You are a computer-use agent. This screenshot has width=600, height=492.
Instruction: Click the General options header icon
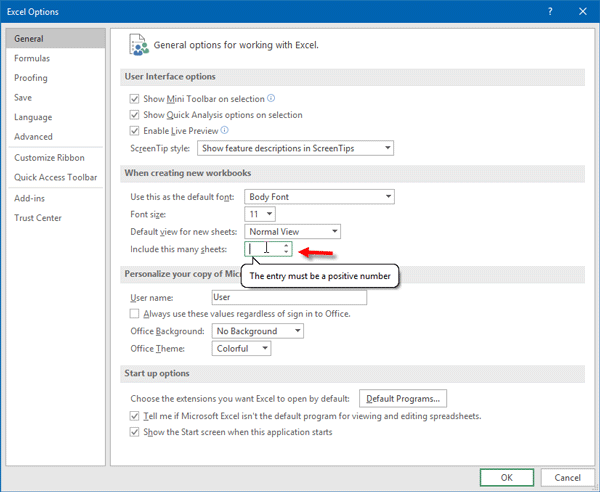139,45
